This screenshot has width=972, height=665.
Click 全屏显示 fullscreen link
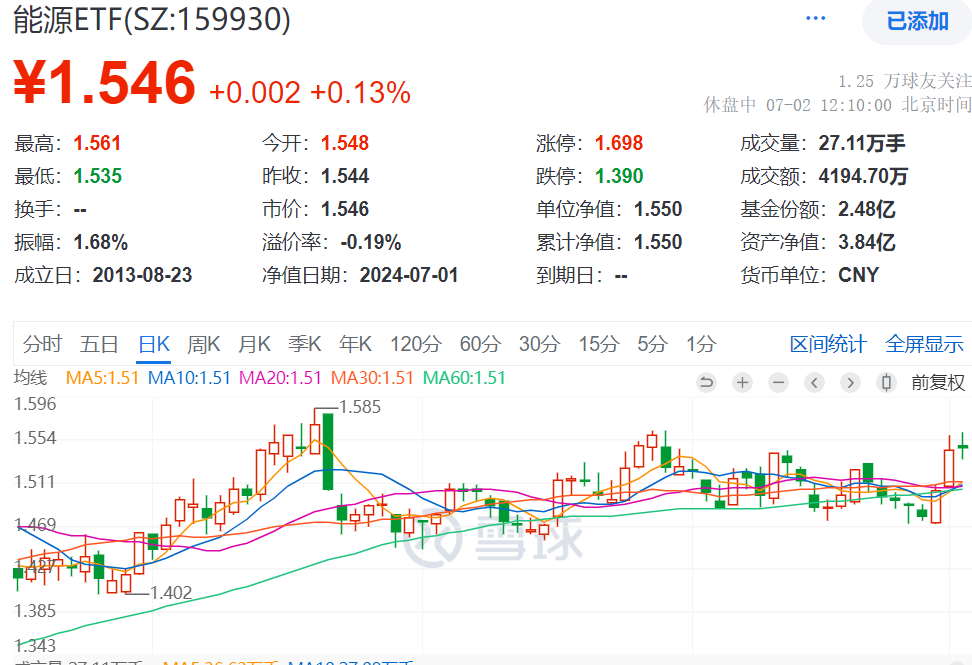[924, 343]
